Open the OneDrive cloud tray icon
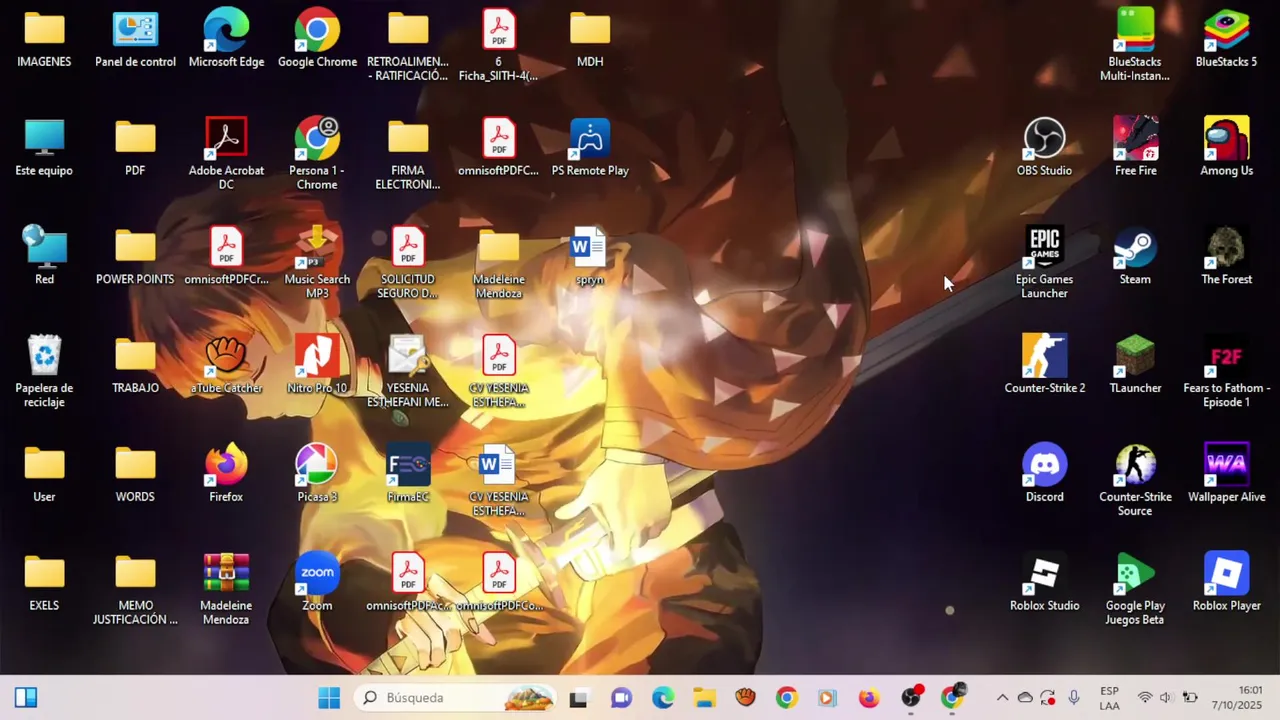This screenshot has height=720, width=1280. pyautogui.click(x=1025, y=698)
